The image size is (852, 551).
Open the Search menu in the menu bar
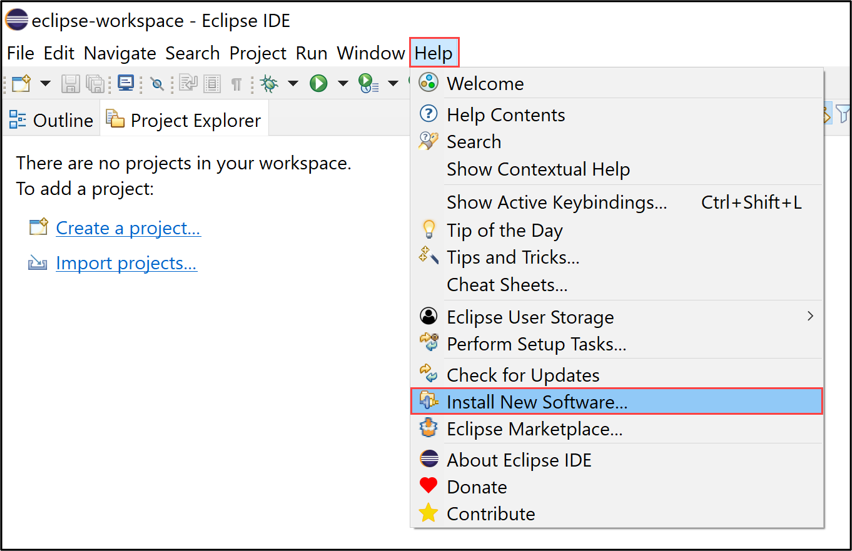click(x=192, y=53)
